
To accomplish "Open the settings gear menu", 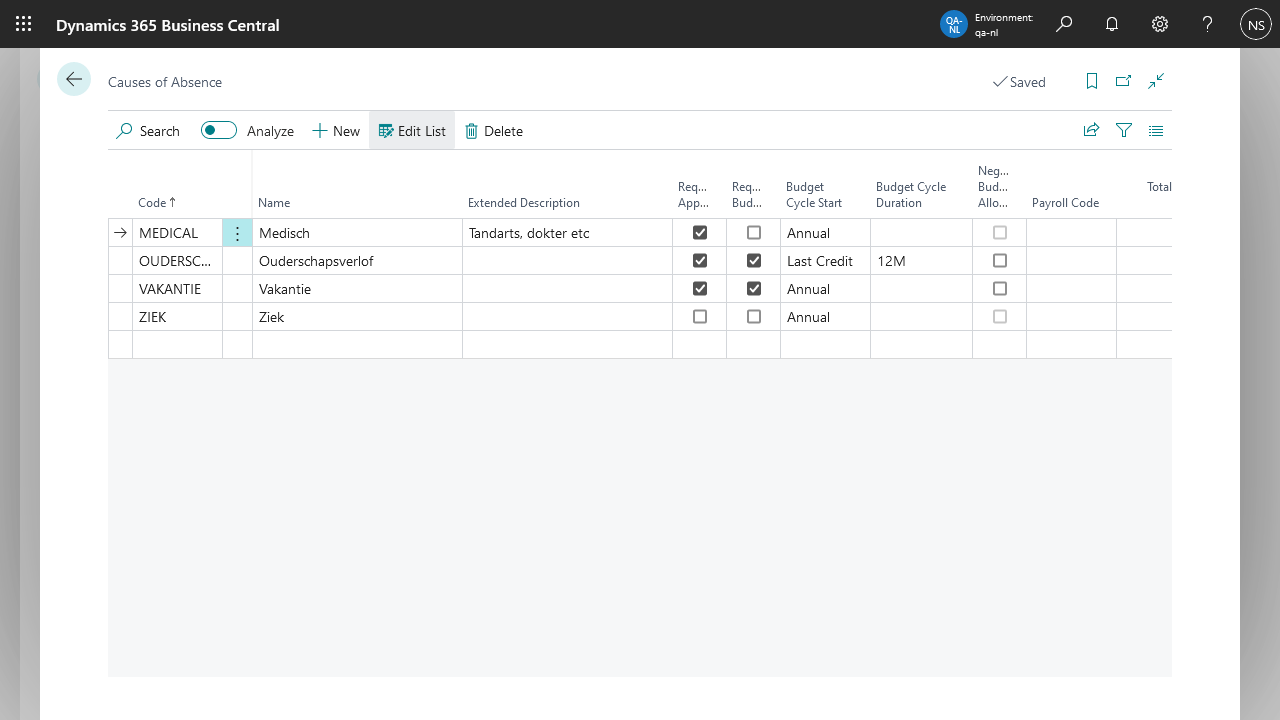I will point(1160,24).
